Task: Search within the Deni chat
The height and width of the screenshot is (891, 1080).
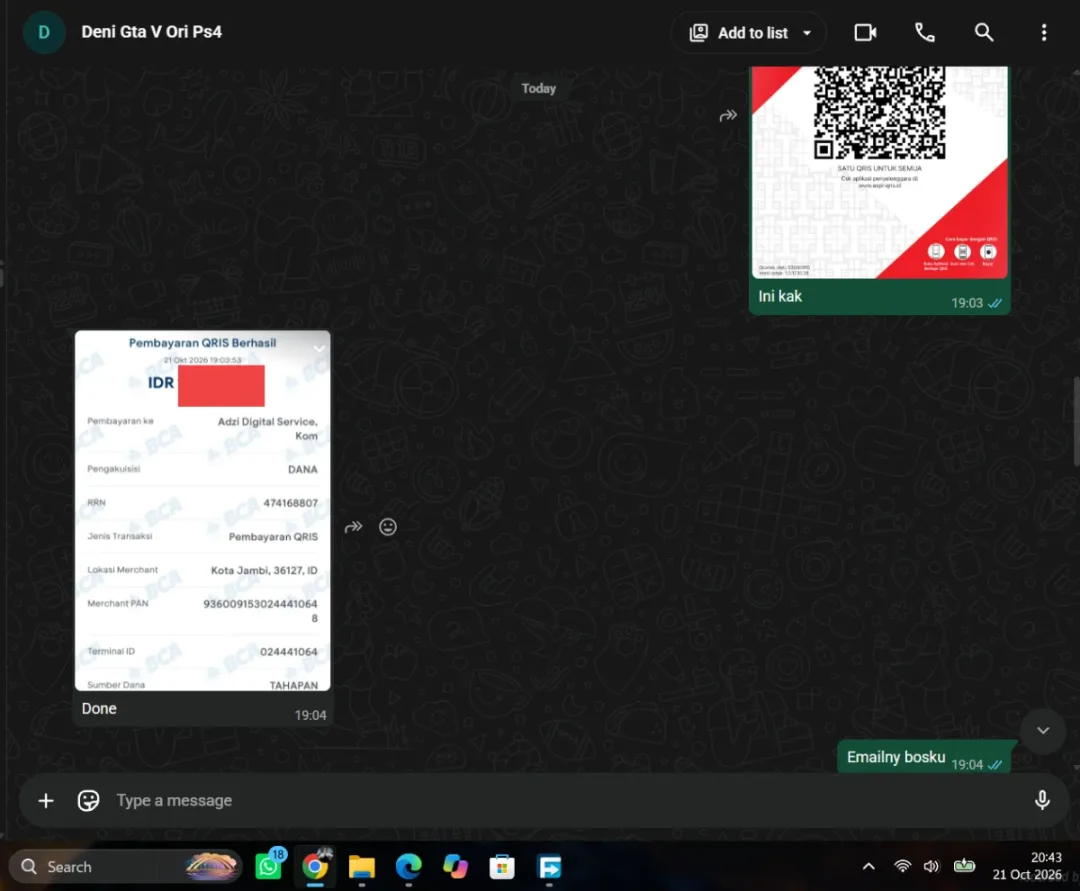Action: tap(984, 32)
